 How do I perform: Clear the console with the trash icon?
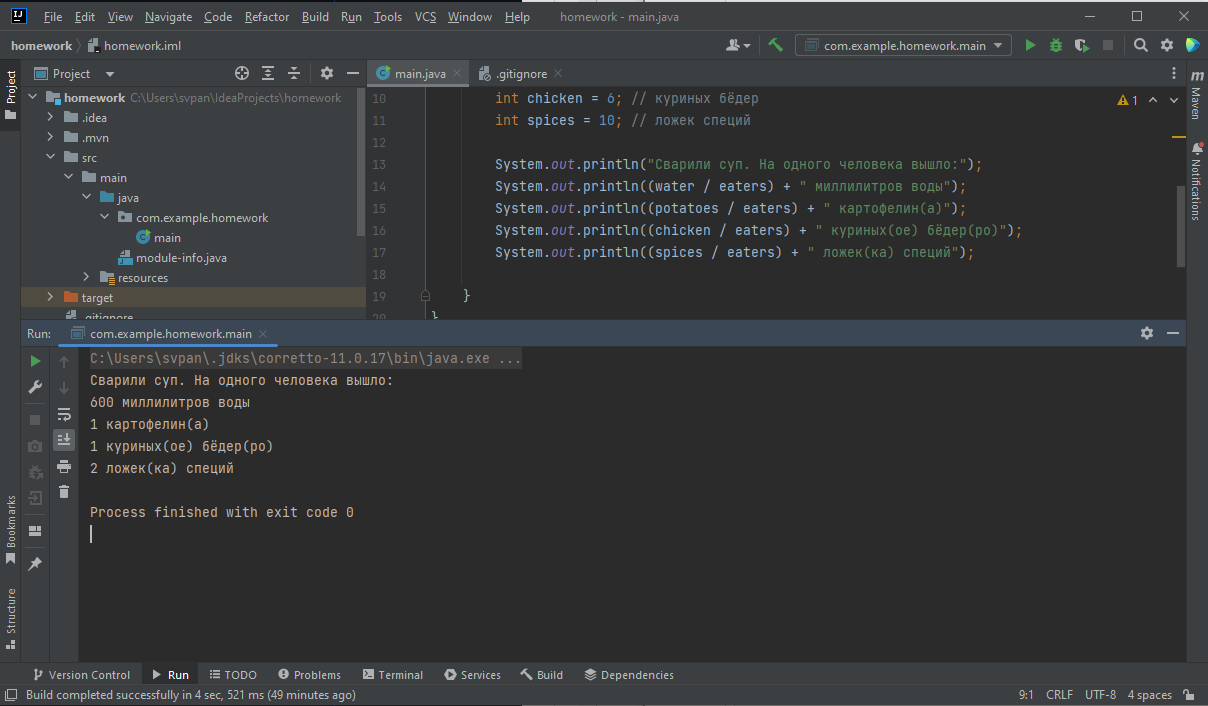63,490
